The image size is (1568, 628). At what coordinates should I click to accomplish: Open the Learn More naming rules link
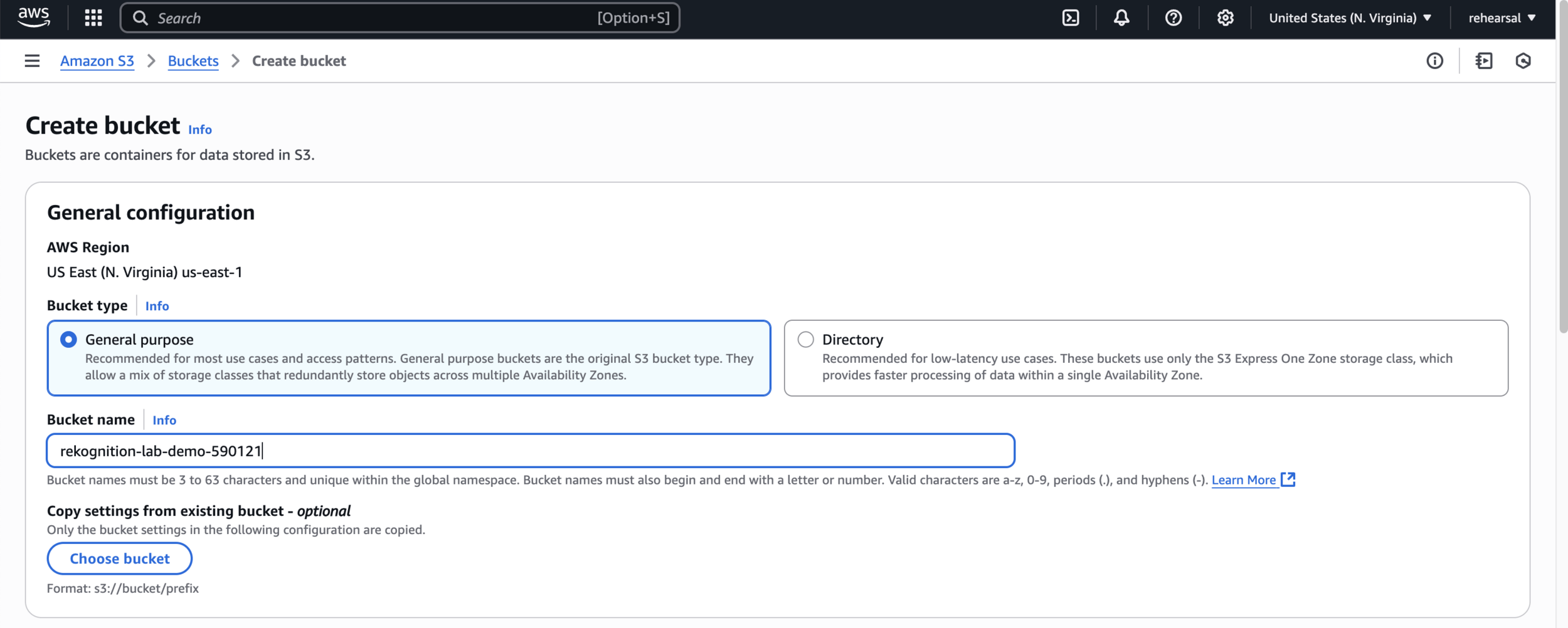1244,480
